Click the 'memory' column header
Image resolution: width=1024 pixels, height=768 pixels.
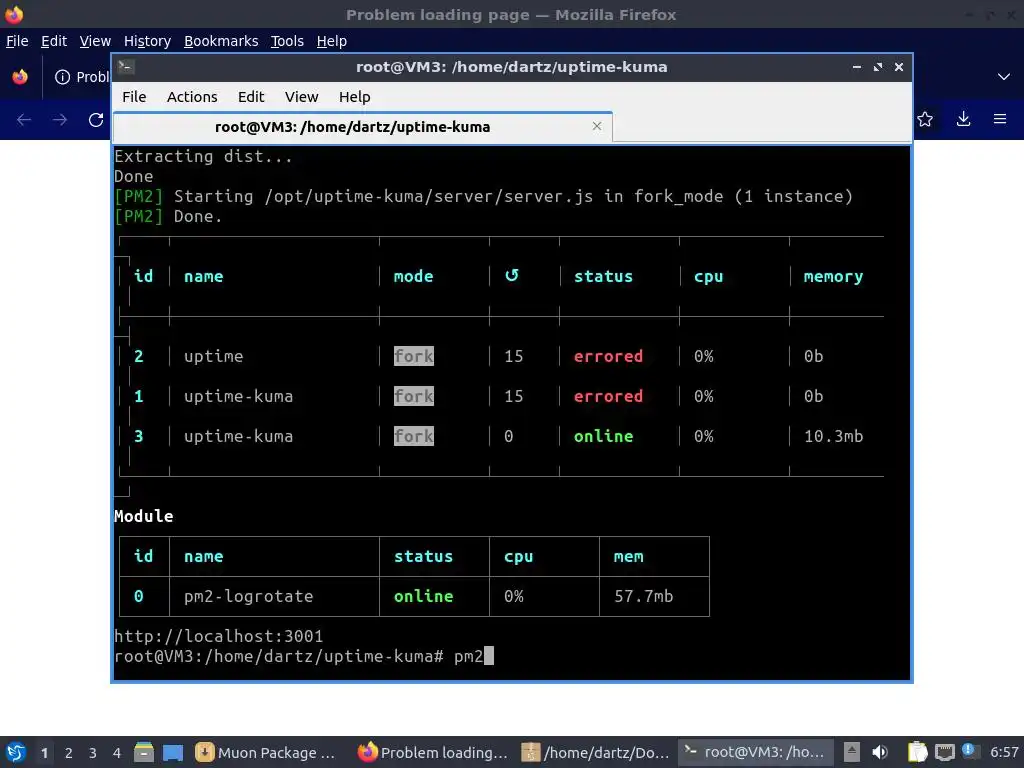833,277
